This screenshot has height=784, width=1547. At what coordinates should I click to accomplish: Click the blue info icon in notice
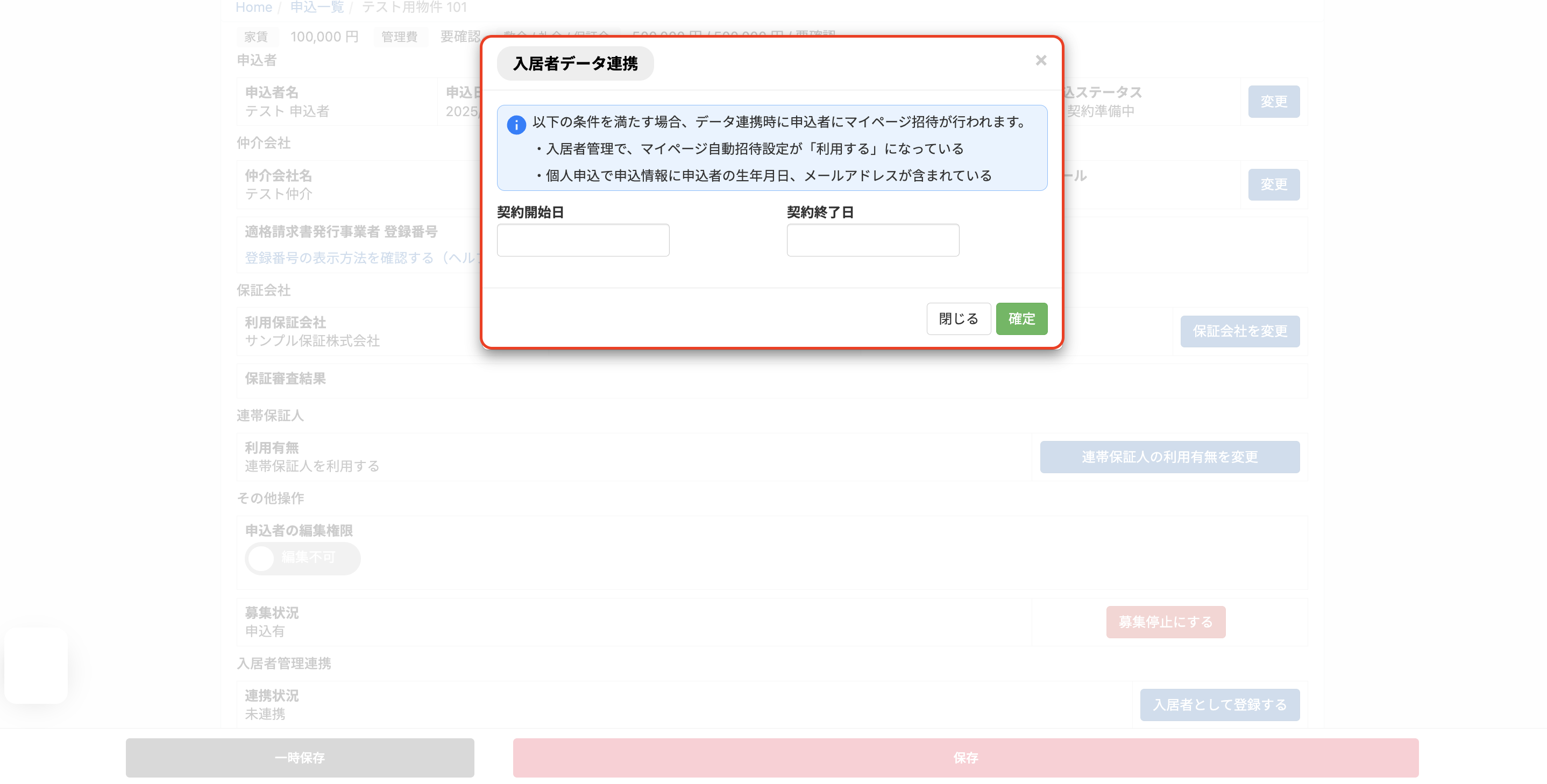coord(516,125)
